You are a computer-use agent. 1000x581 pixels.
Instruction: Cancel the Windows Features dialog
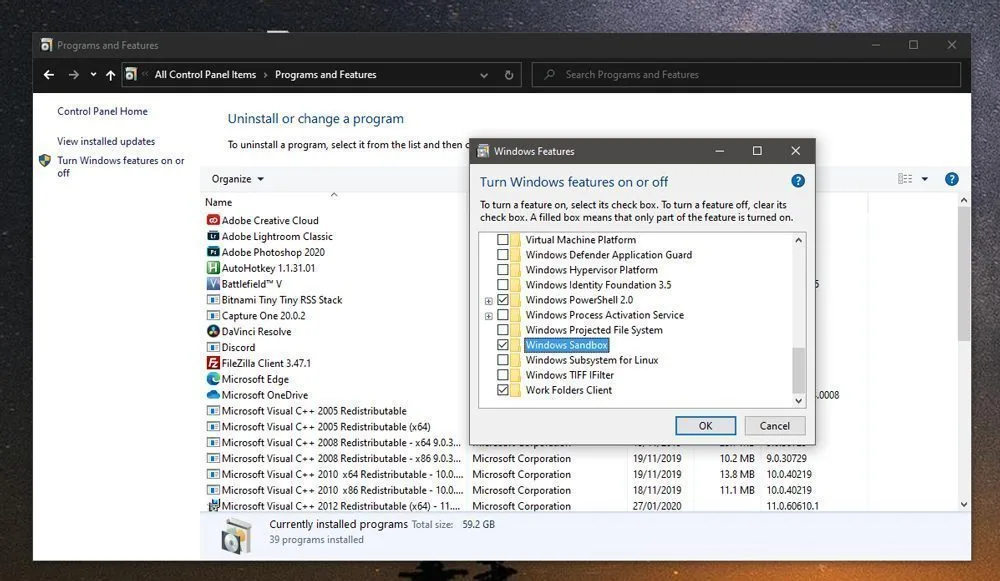click(775, 425)
